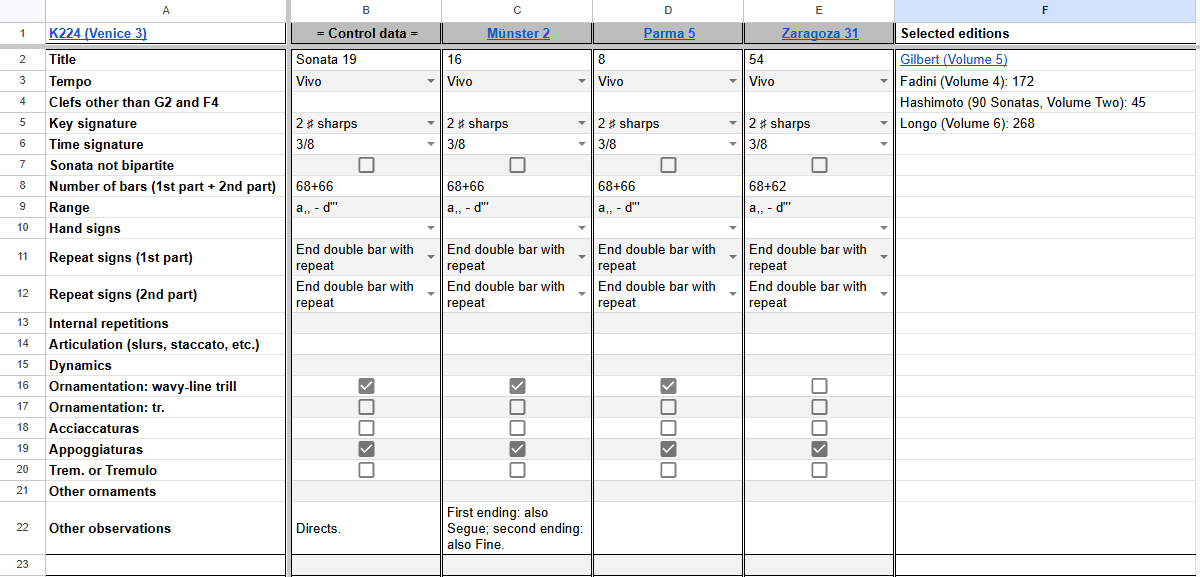
Task: Follow the Parma 5 link
Action: [x=669, y=33]
